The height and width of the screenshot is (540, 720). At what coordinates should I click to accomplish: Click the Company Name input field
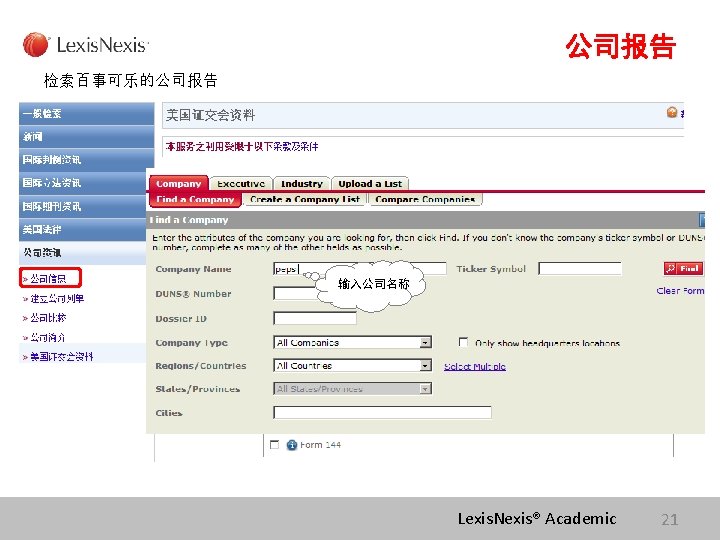[x=360, y=269]
